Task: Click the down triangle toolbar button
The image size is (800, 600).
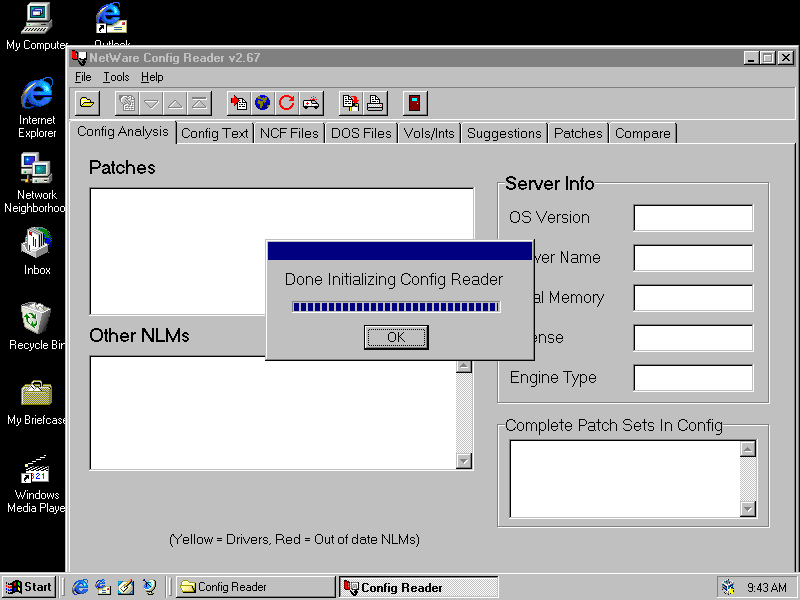Action: tap(151, 103)
